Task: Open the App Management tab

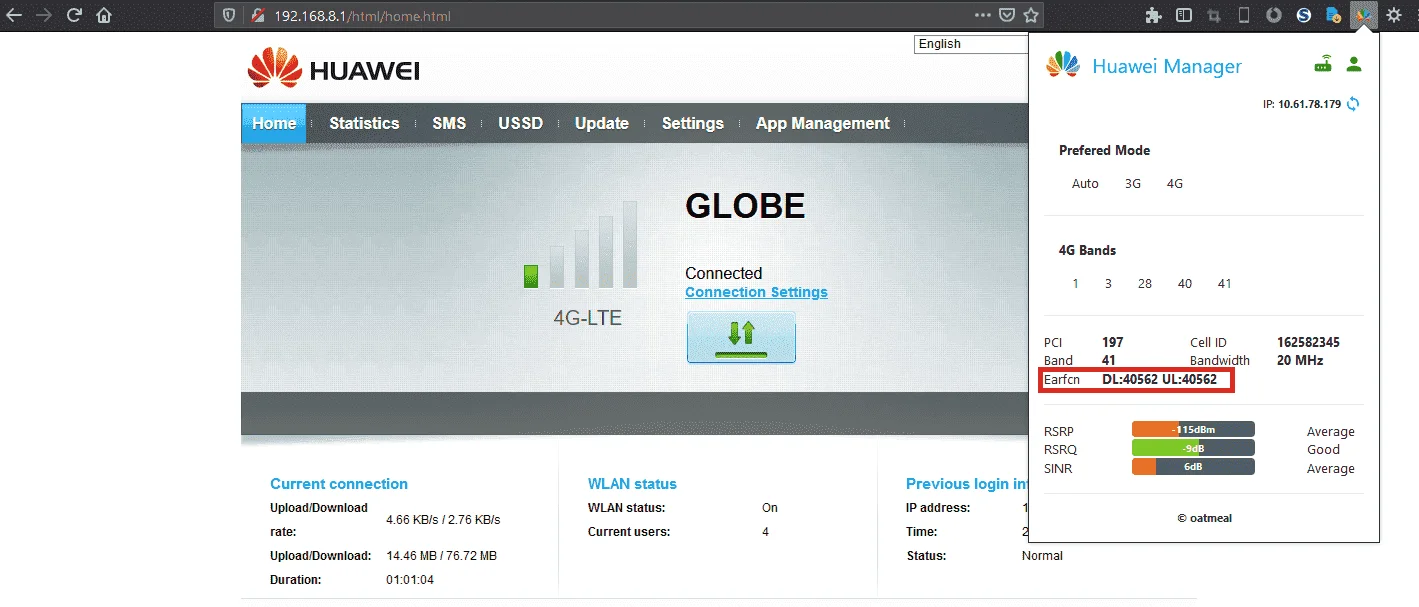Action: point(823,123)
